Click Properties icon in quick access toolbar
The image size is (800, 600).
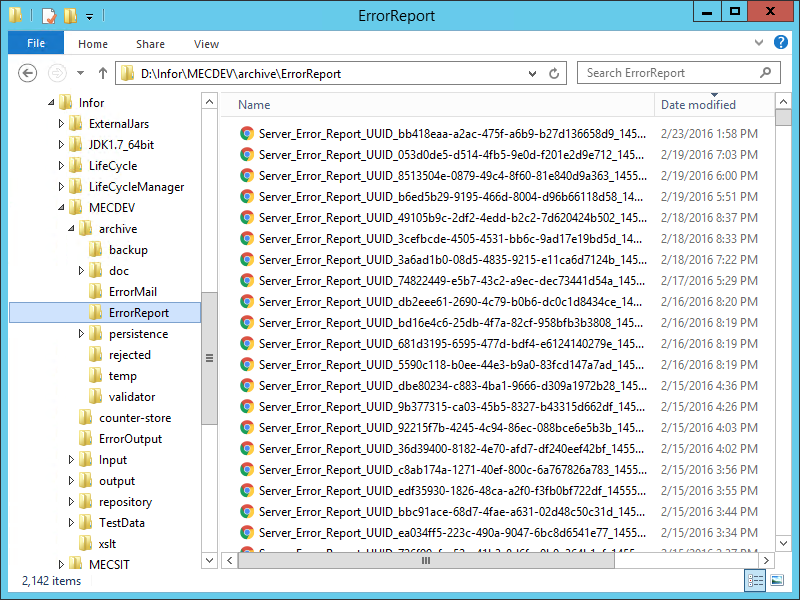[x=47, y=15]
